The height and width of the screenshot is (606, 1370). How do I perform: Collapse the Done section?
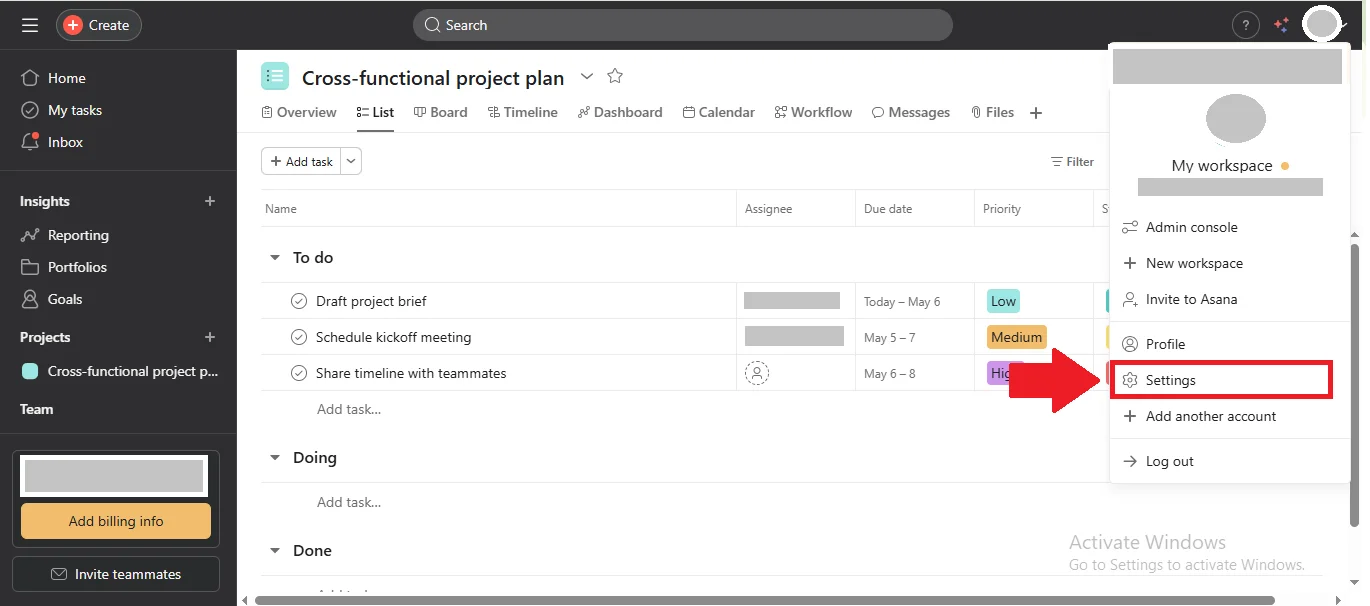pyautogui.click(x=274, y=551)
